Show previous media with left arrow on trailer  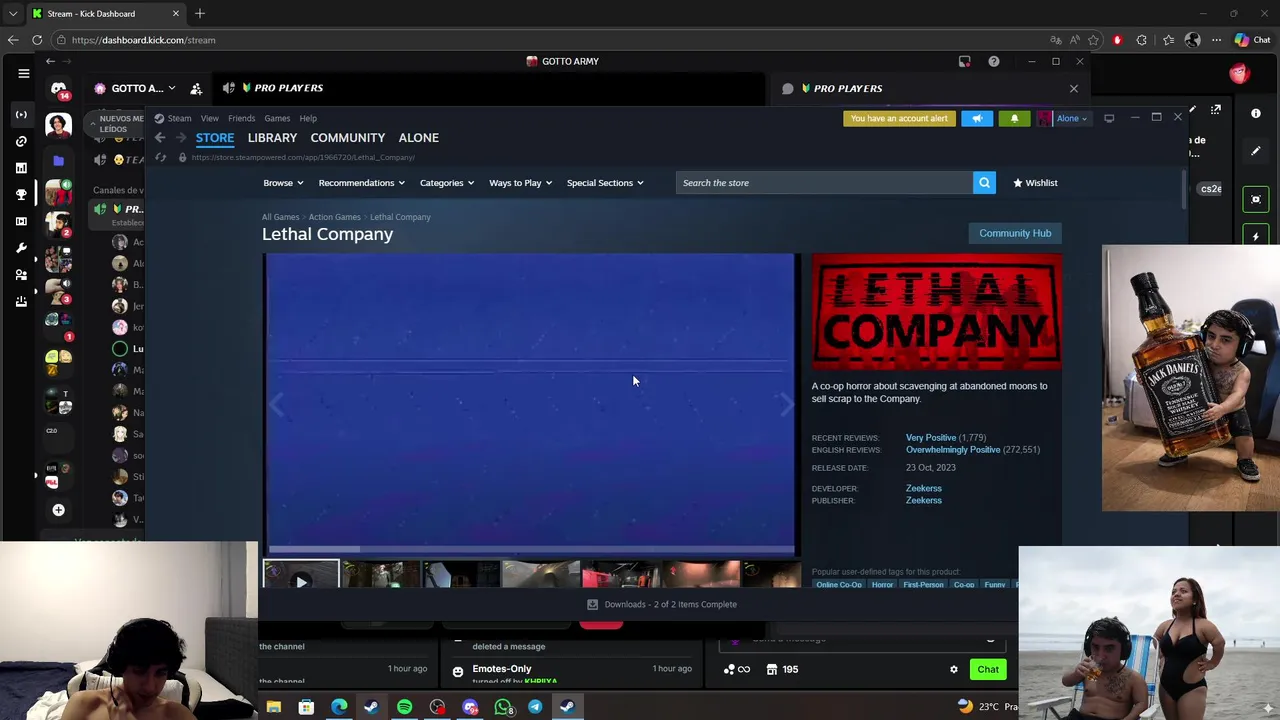point(276,404)
